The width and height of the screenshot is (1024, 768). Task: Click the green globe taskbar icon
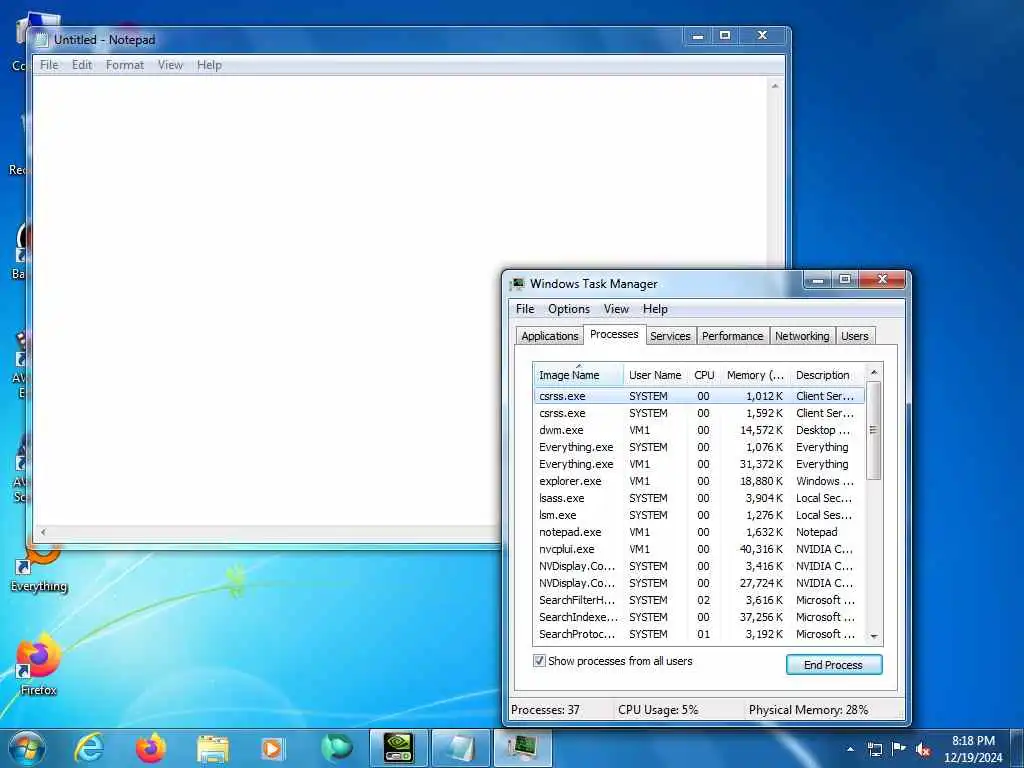336,748
